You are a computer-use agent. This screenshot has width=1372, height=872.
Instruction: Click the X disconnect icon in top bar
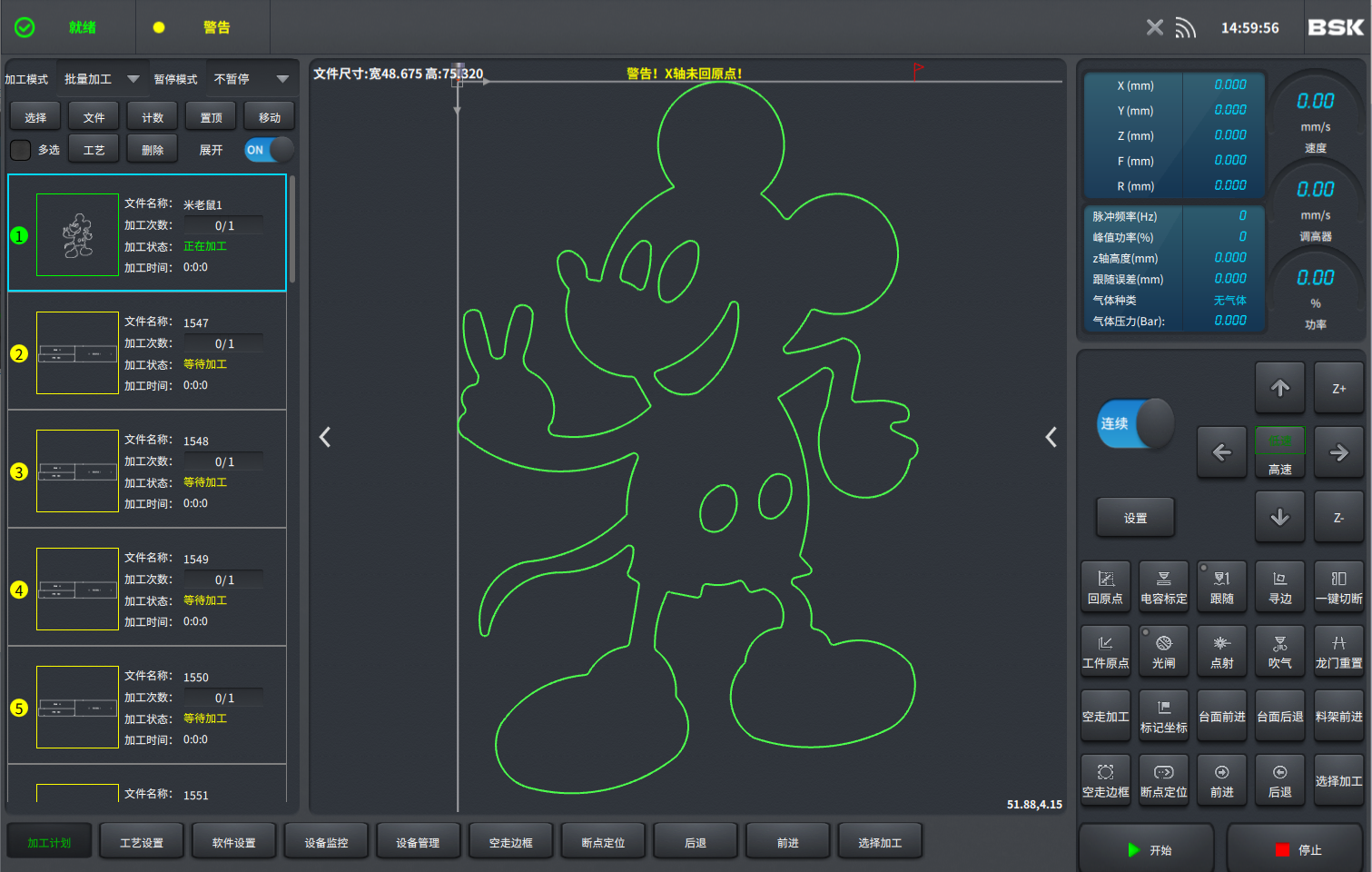(1154, 27)
